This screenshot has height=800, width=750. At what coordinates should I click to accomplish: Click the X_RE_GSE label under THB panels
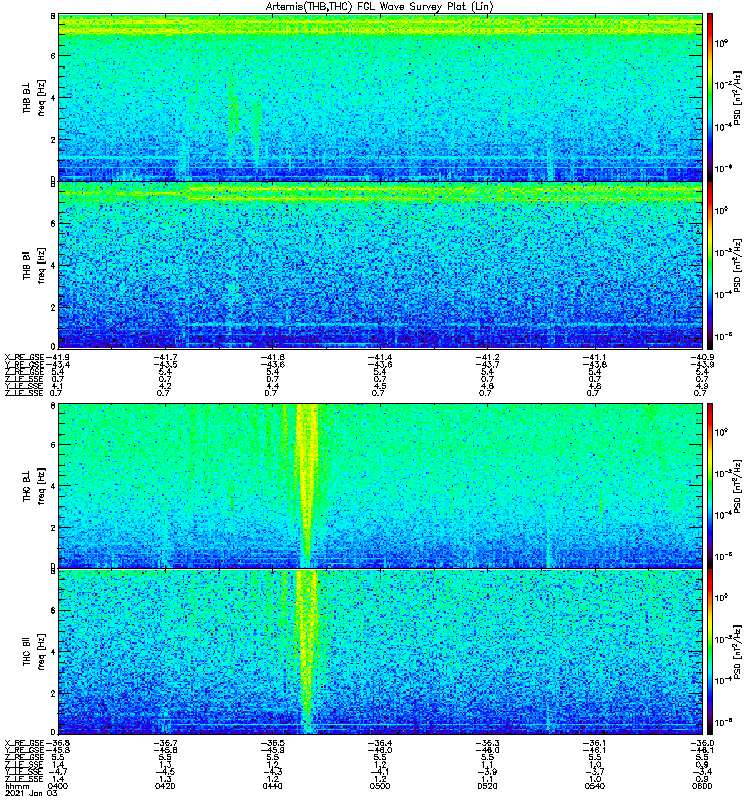24,357
